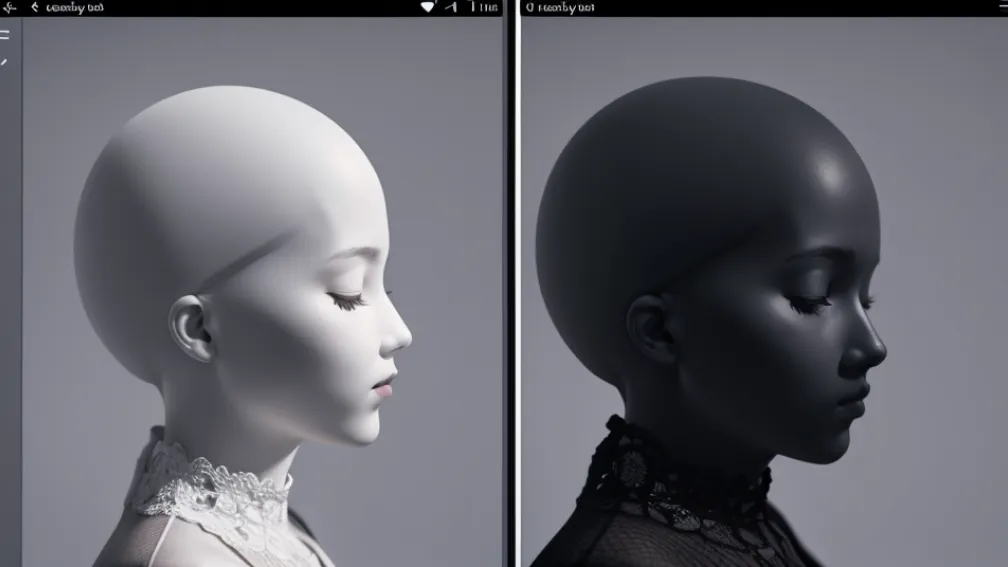The width and height of the screenshot is (1008, 567).
Task: Select the slash pencil tool in left sidebar
Action: coord(4,62)
